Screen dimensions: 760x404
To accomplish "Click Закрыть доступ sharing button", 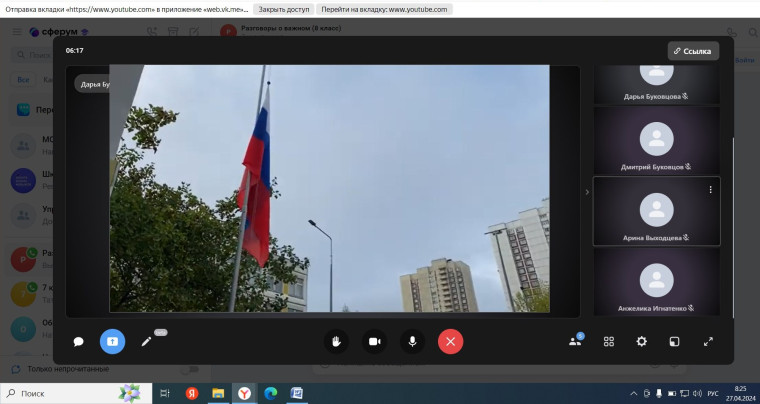I will pyautogui.click(x=284, y=9).
